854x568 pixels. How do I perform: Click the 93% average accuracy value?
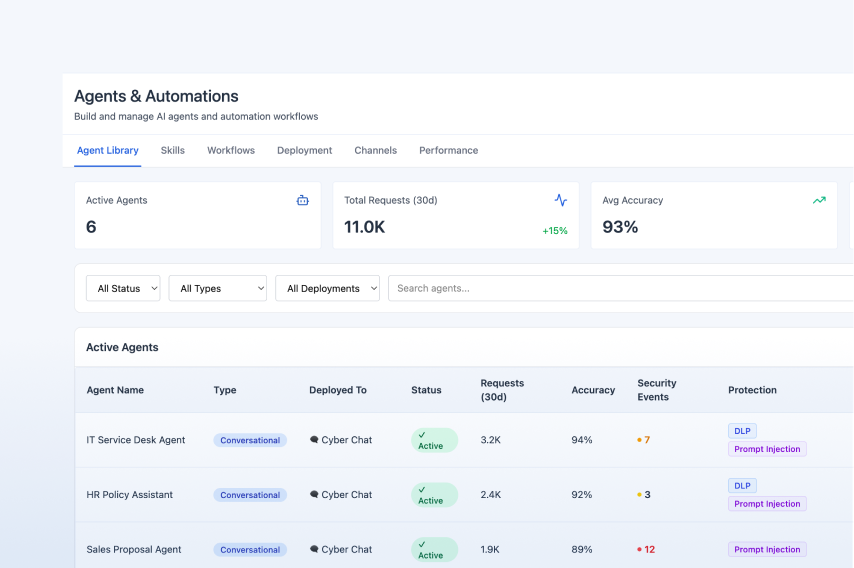tap(620, 227)
